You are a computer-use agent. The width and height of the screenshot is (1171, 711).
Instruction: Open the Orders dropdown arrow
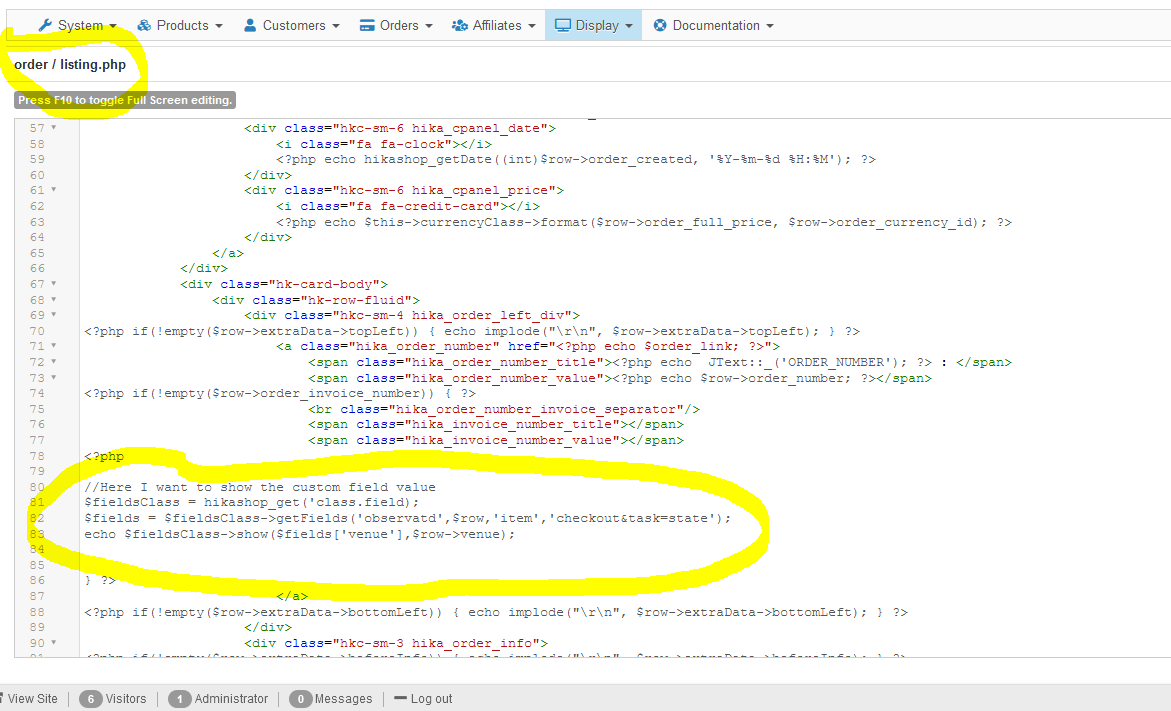429,26
